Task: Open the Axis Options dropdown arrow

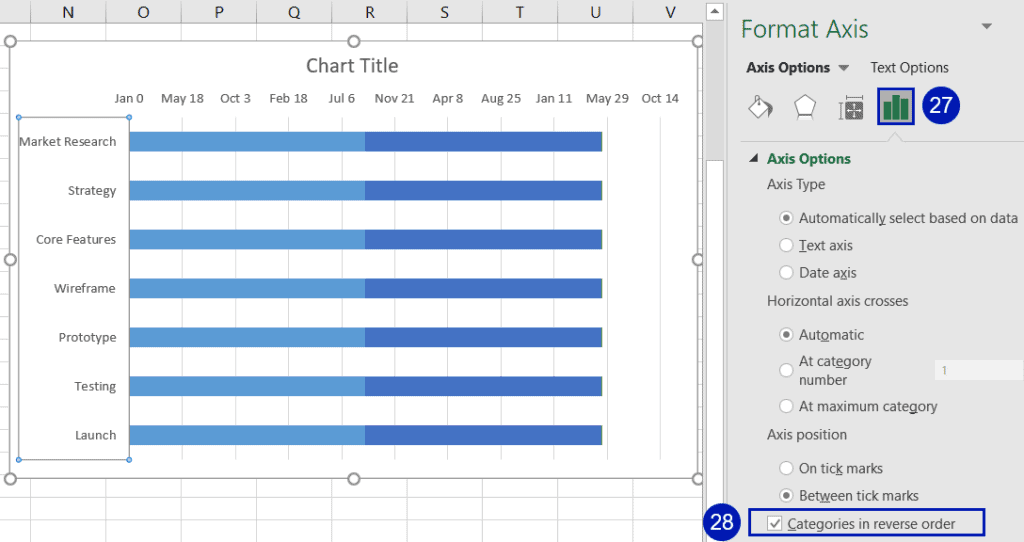Action: [844, 68]
